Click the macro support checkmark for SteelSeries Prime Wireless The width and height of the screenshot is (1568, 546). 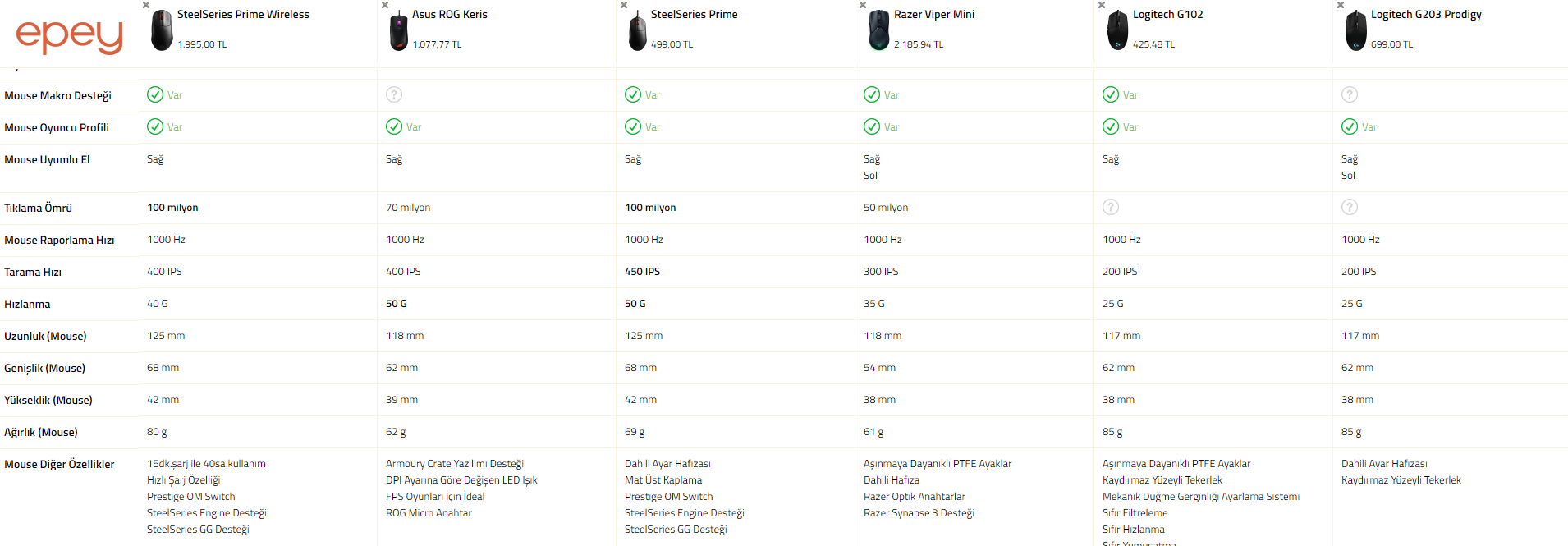(155, 94)
